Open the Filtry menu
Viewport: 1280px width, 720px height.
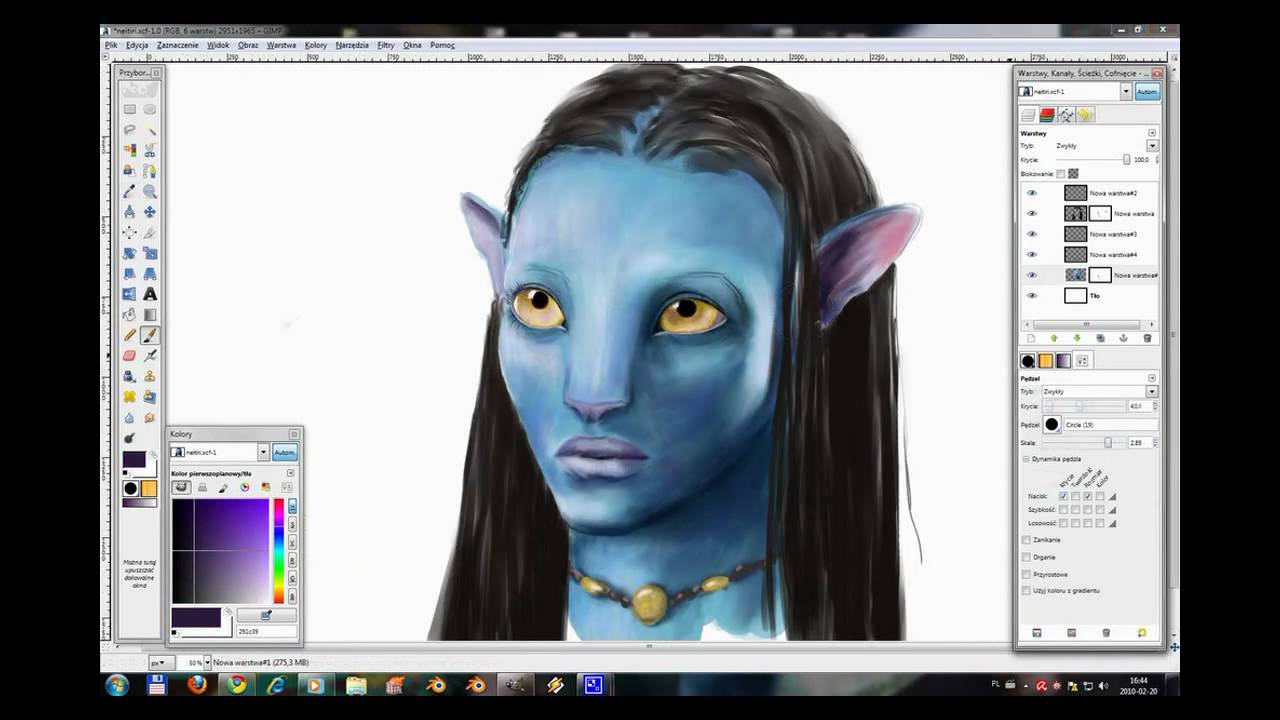[385, 45]
